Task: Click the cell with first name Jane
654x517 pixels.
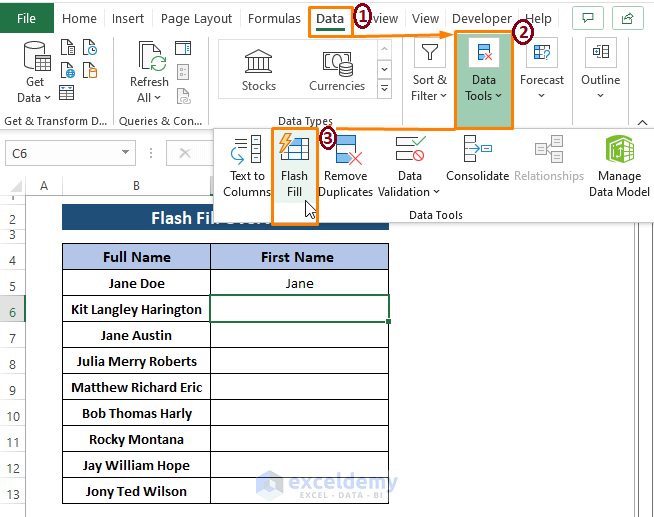Action: tap(299, 283)
